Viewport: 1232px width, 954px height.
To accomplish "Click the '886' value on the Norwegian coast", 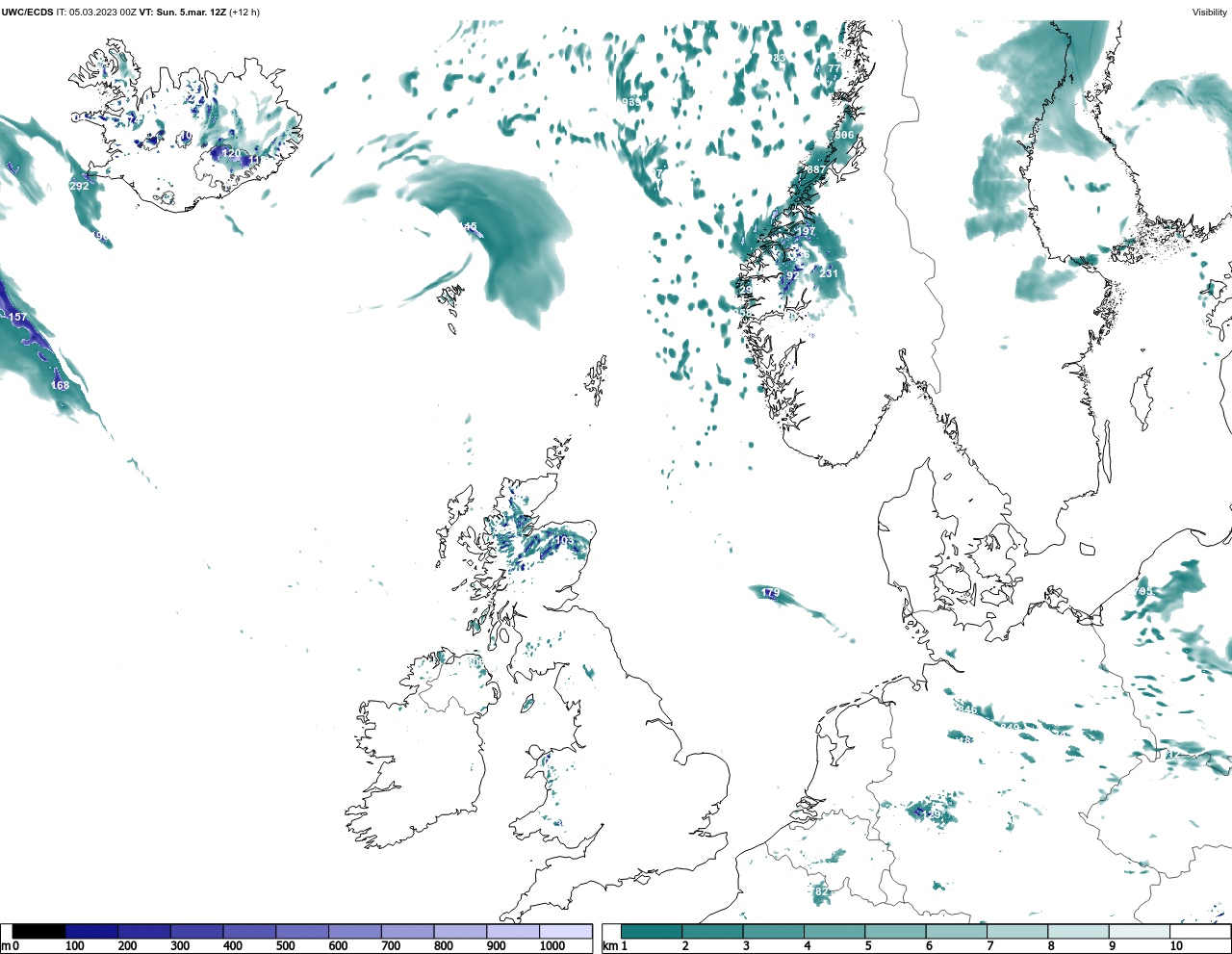I will (x=844, y=136).
